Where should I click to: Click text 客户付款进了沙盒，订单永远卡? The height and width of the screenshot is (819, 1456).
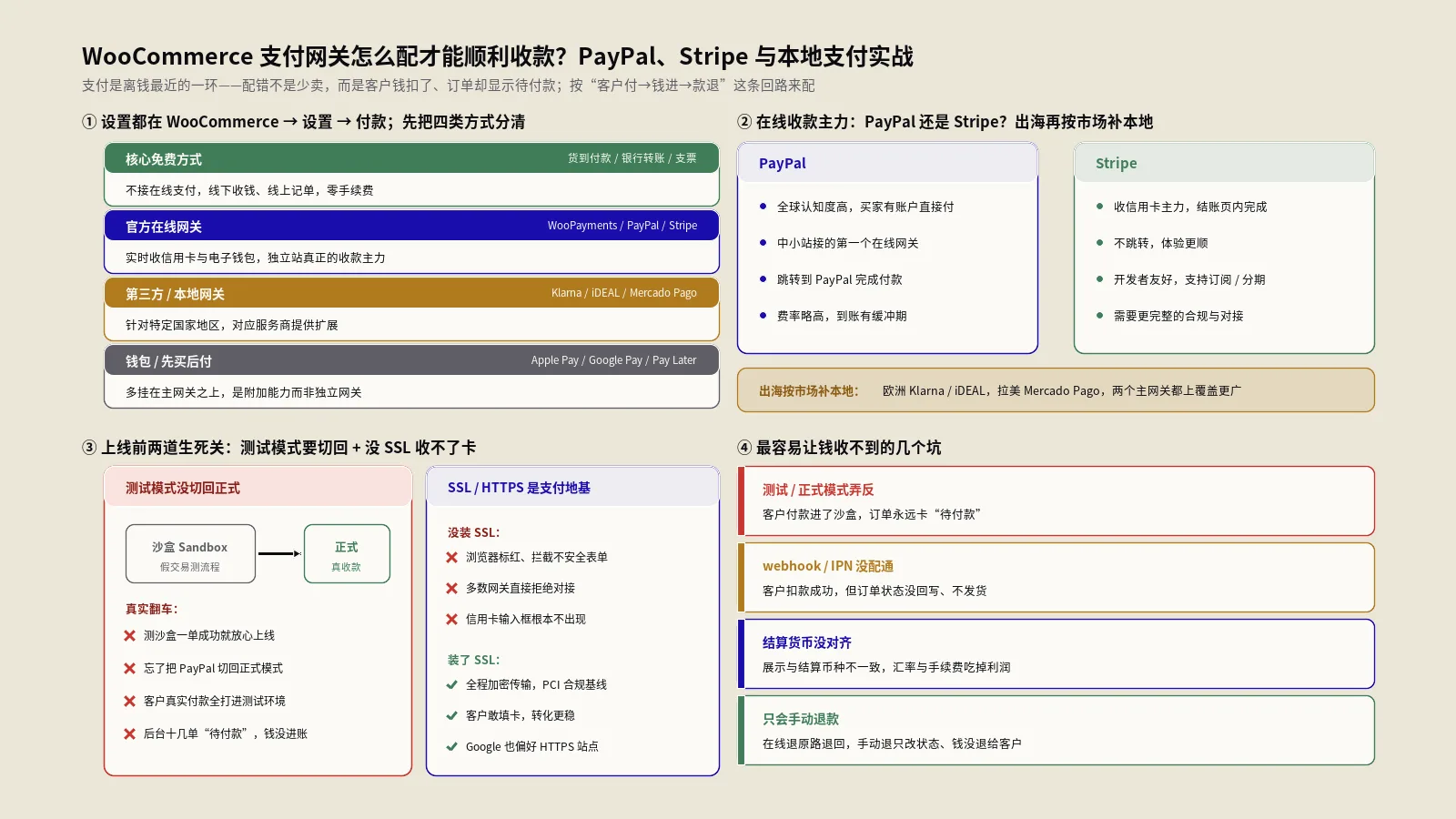click(x=872, y=514)
